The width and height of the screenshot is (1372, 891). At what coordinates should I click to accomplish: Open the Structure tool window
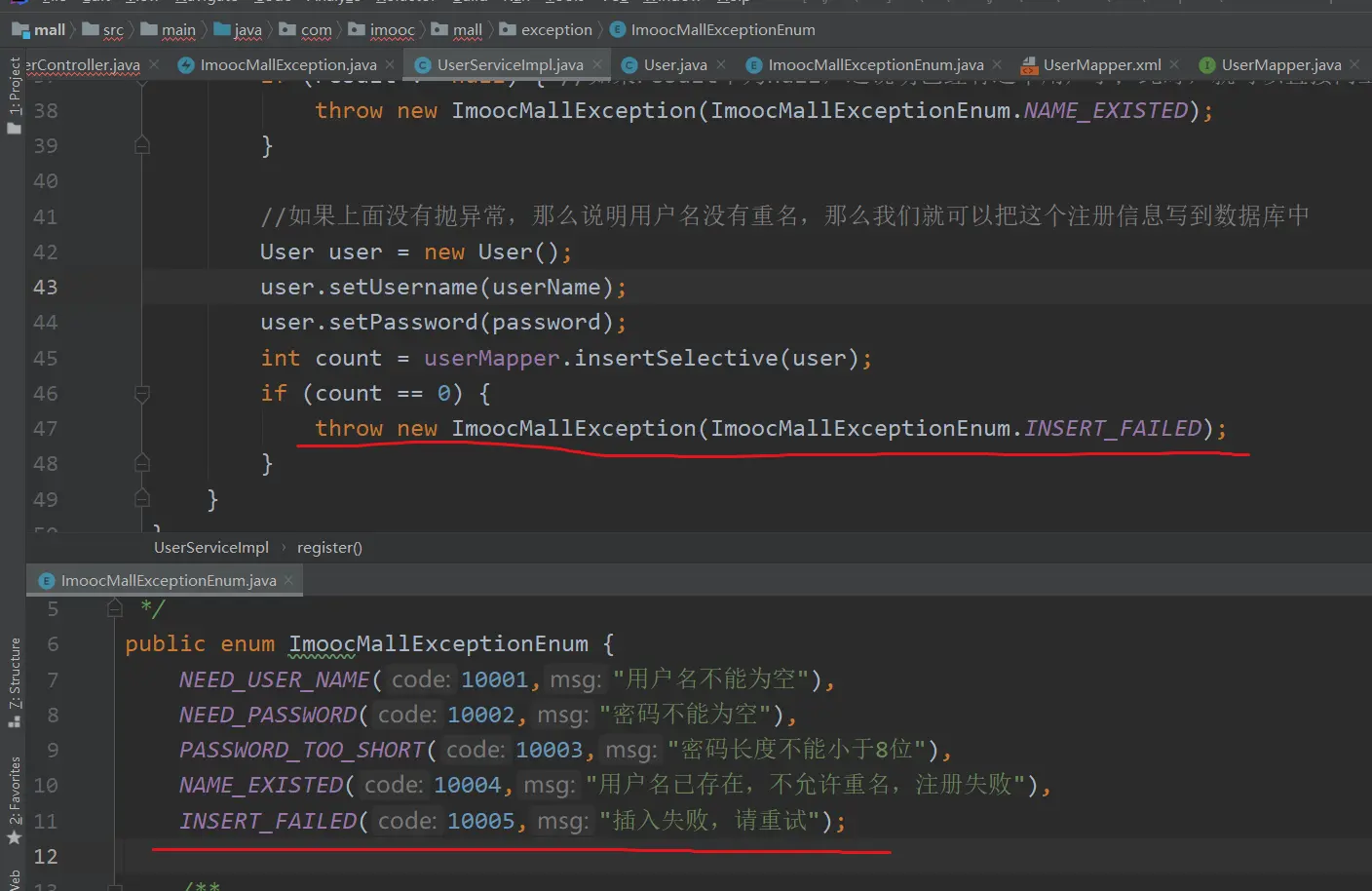pos(14,681)
